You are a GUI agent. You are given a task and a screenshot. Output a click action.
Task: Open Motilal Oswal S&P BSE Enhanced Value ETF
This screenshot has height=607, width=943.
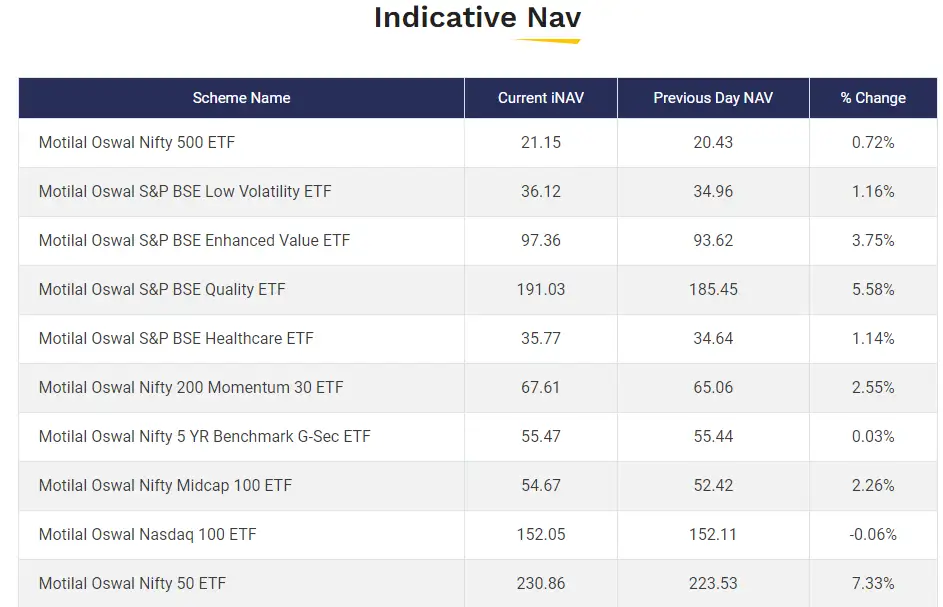click(194, 241)
